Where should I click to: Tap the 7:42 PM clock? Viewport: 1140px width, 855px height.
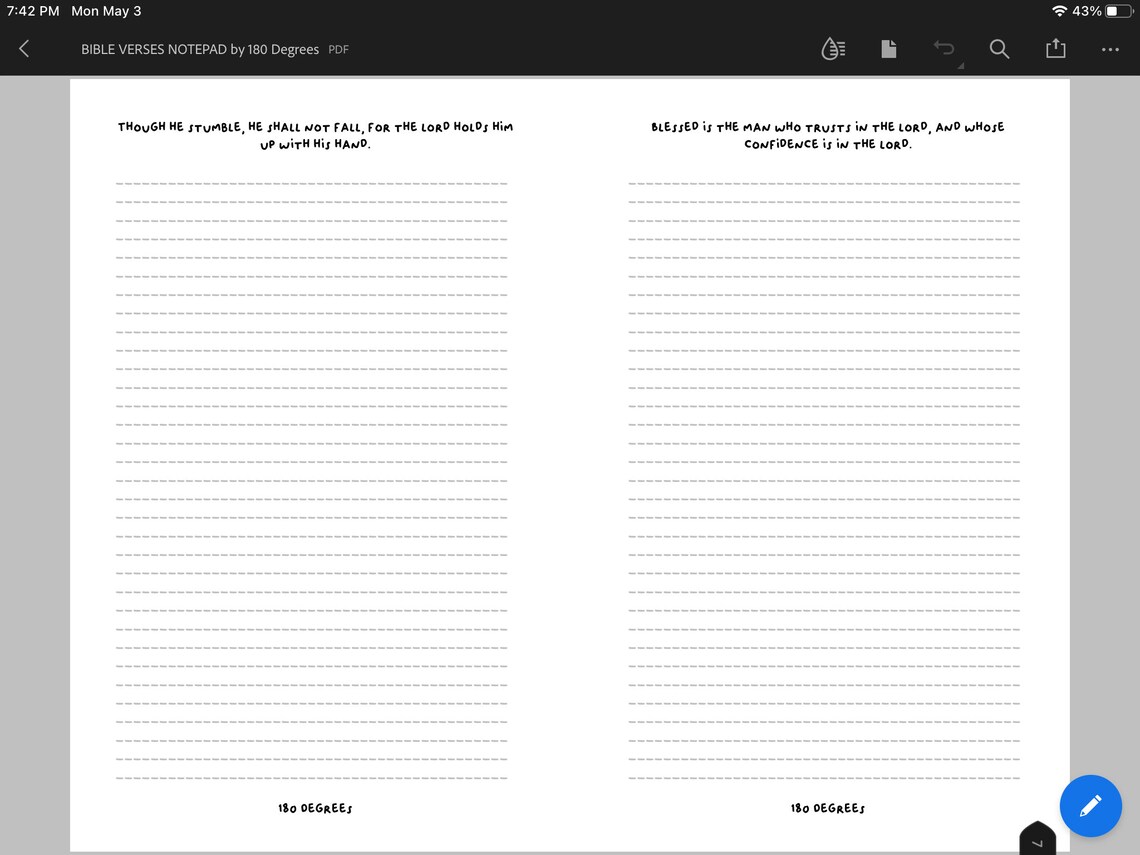tap(33, 11)
